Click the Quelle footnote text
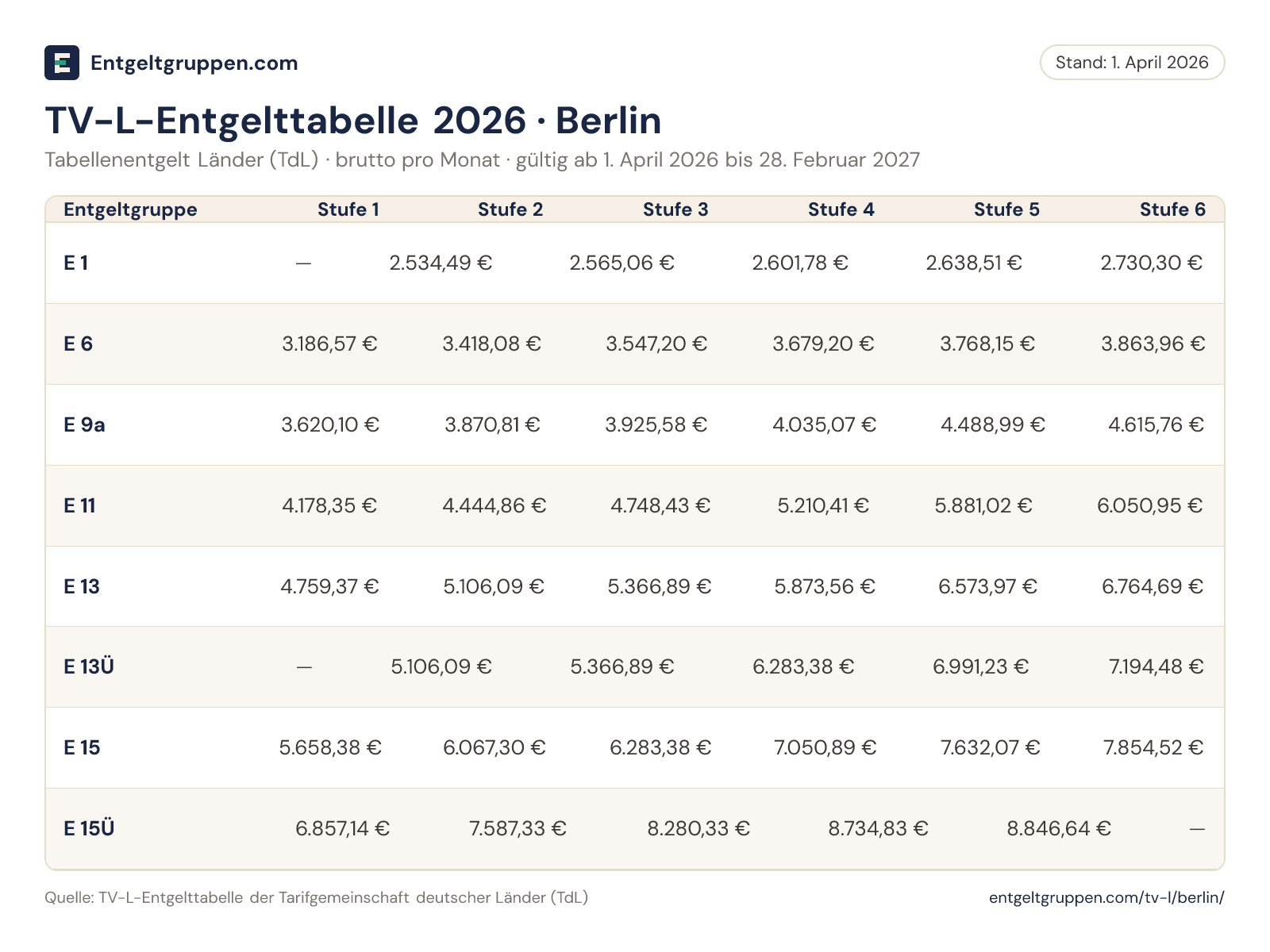 [x=316, y=897]
